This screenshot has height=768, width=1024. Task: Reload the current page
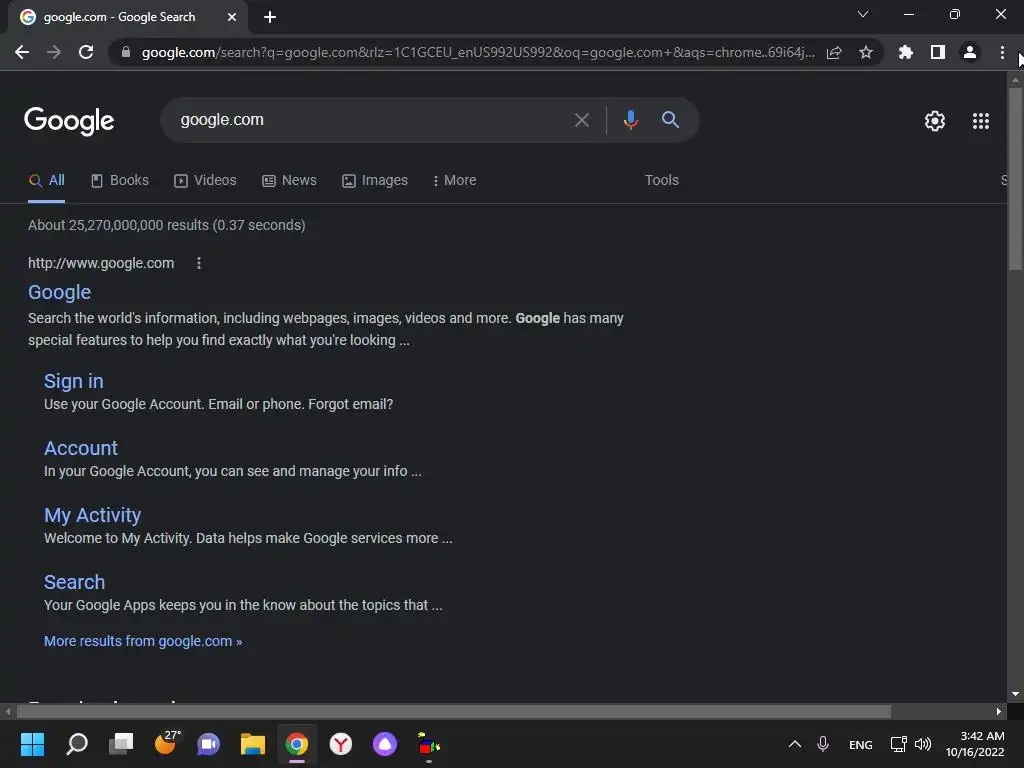click(x=86, y=52)
